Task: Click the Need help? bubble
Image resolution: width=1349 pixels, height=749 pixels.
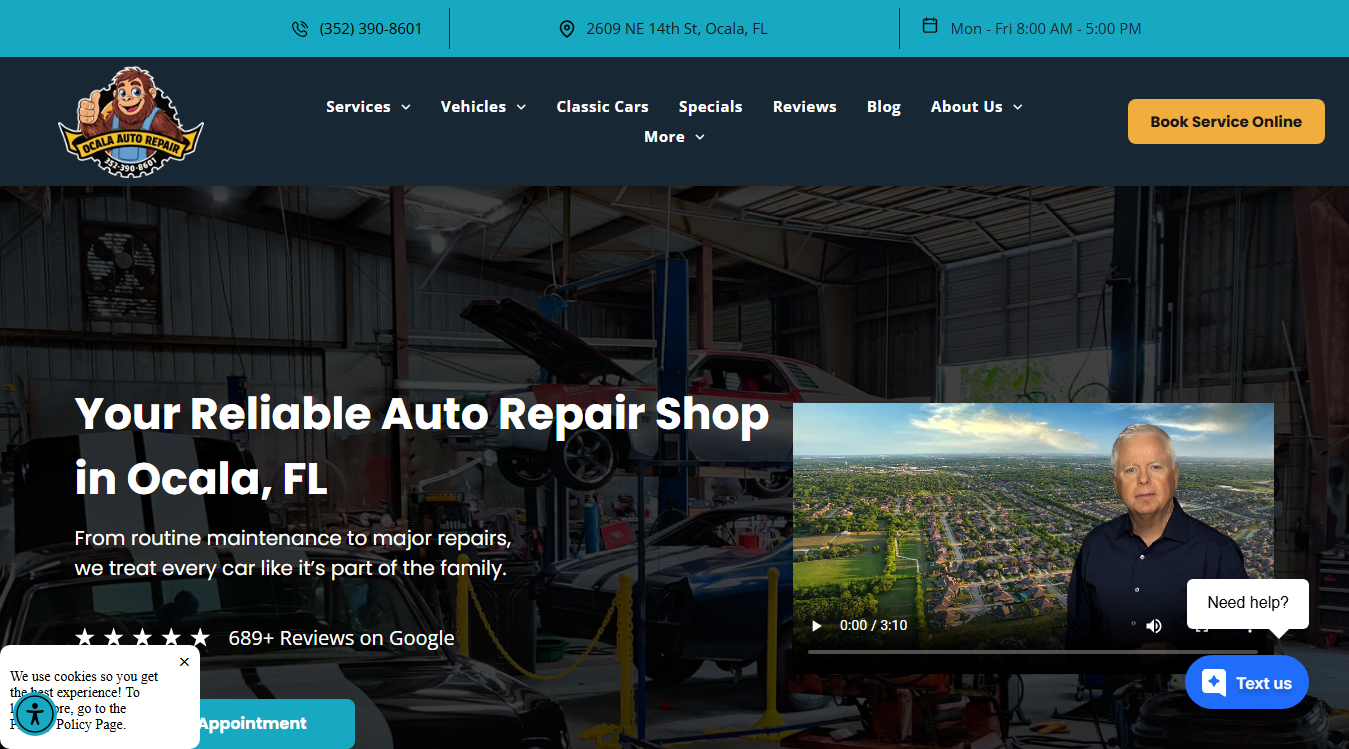Action: pos(1248,603)
